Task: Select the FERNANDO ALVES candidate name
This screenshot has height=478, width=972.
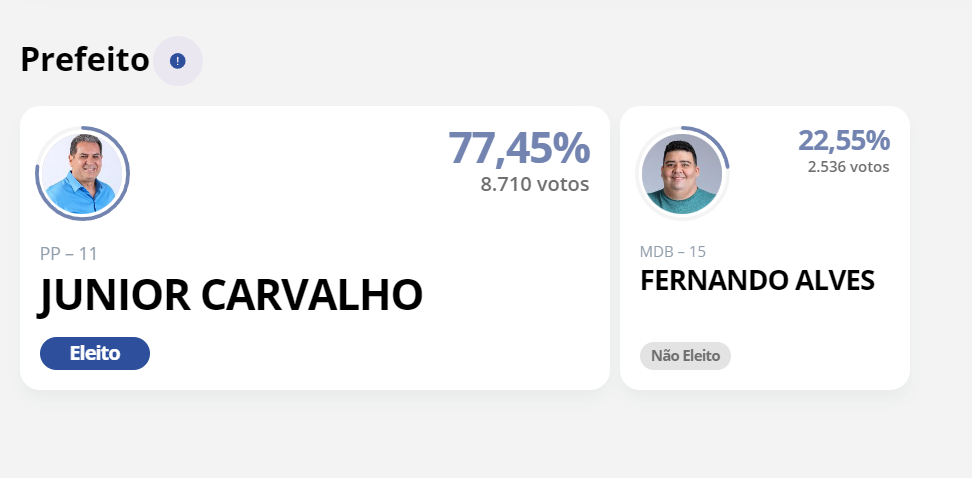Action: [757, 281]
